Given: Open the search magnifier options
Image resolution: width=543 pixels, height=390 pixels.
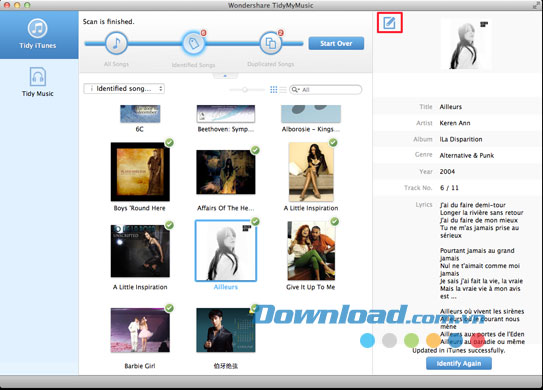Looking at the screenshot, I should [295, 90].
